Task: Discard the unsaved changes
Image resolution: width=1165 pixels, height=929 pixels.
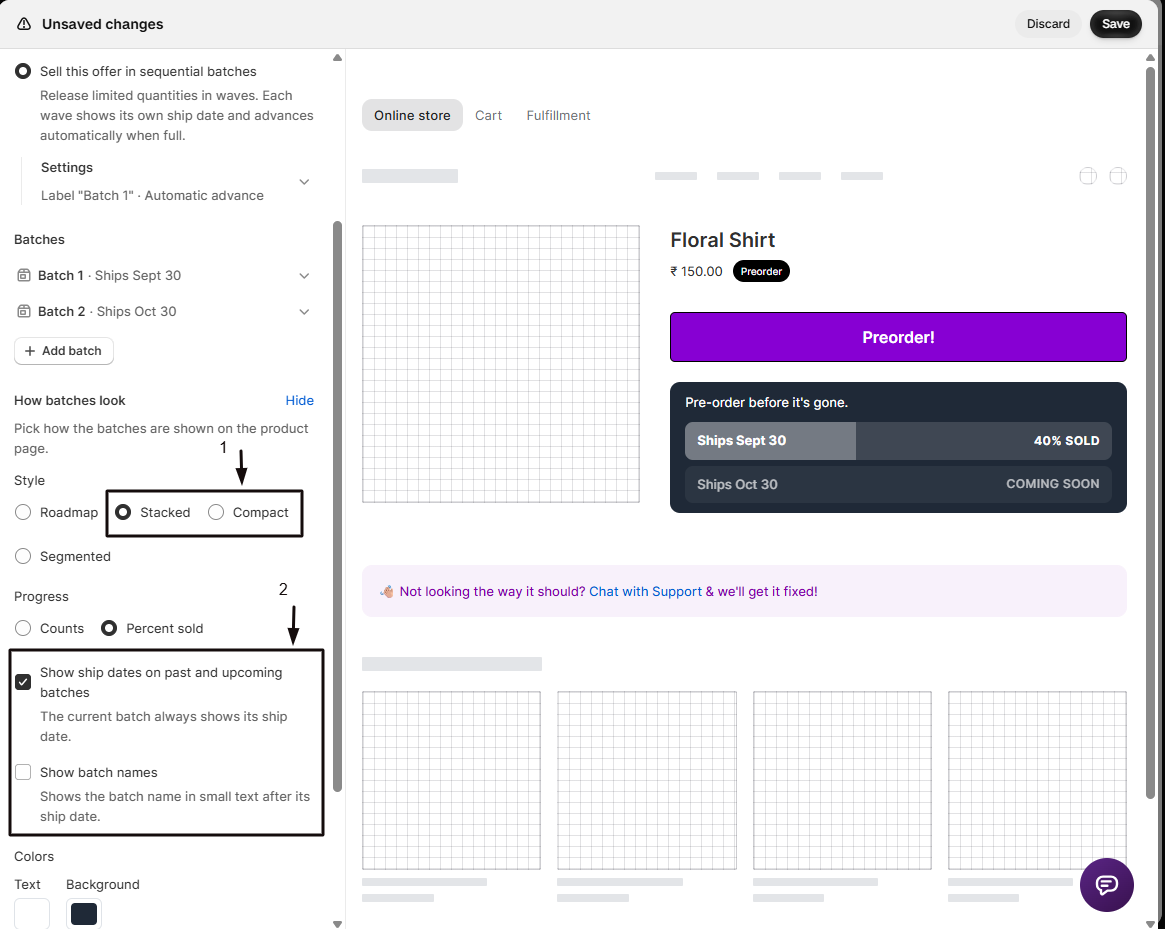Action: (x=1048, y=24)
